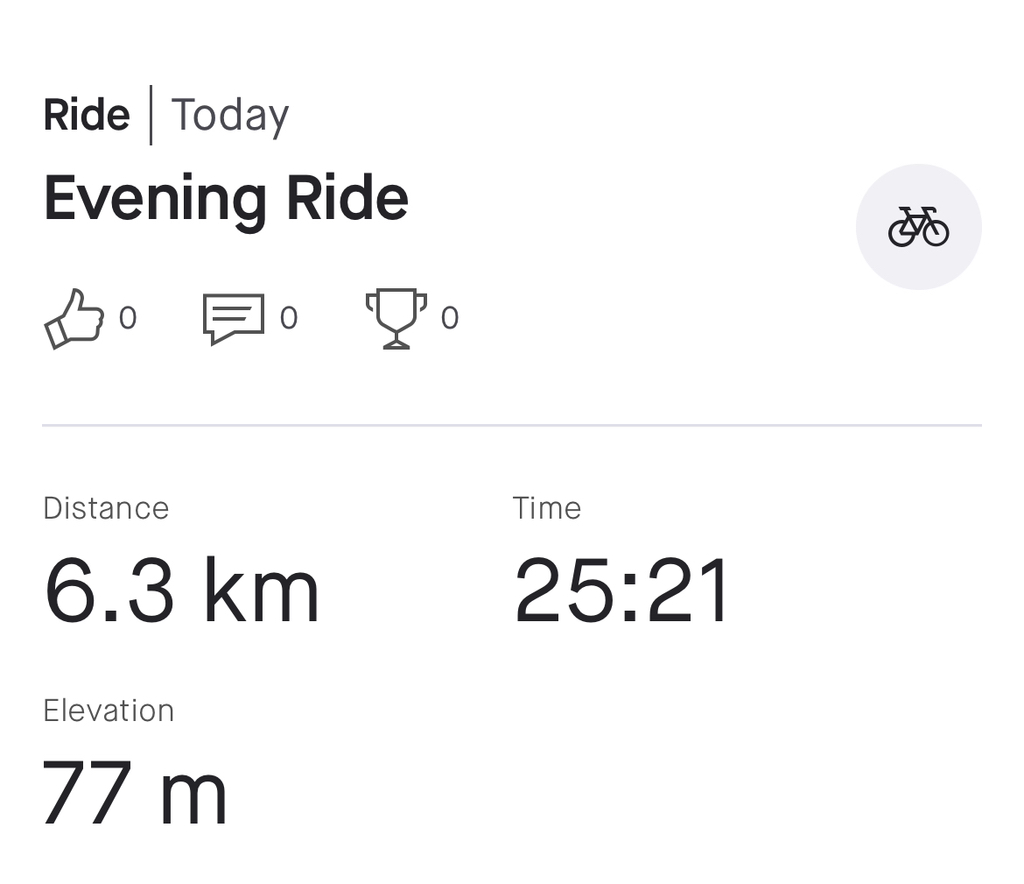The width and height of the screenshot is (1024, 884).
Task: Click the kudos count next to thumbs-up
Action: 128,318
